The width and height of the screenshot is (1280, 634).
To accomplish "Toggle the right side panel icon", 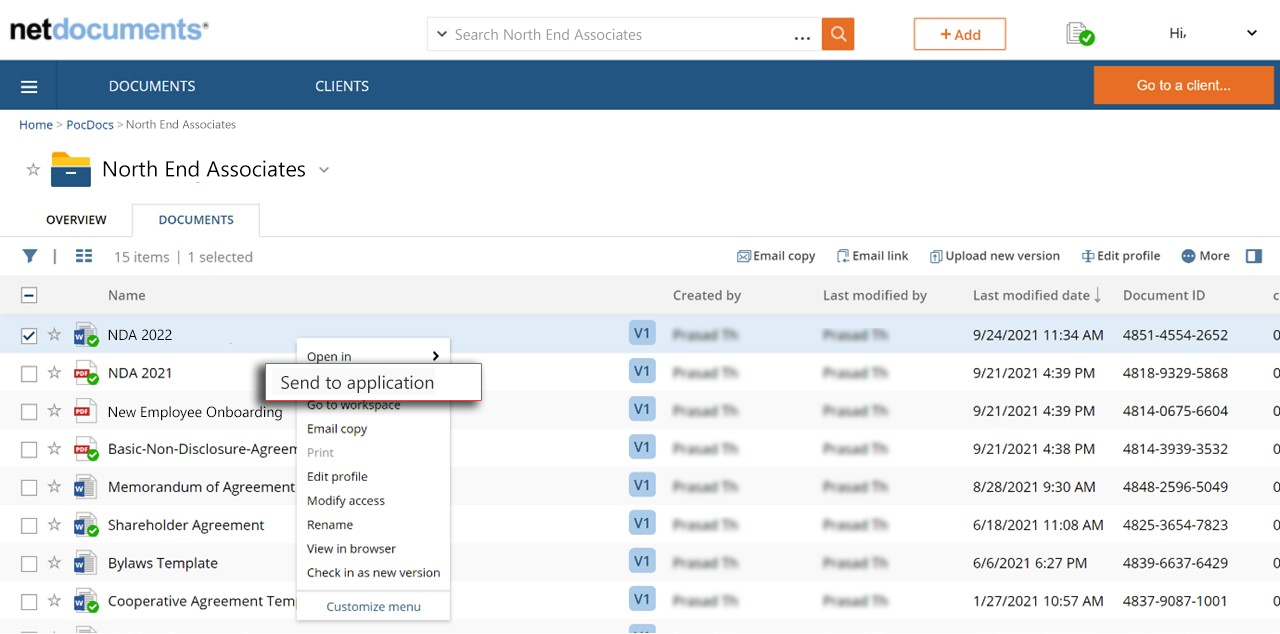I will (1254, 256).
